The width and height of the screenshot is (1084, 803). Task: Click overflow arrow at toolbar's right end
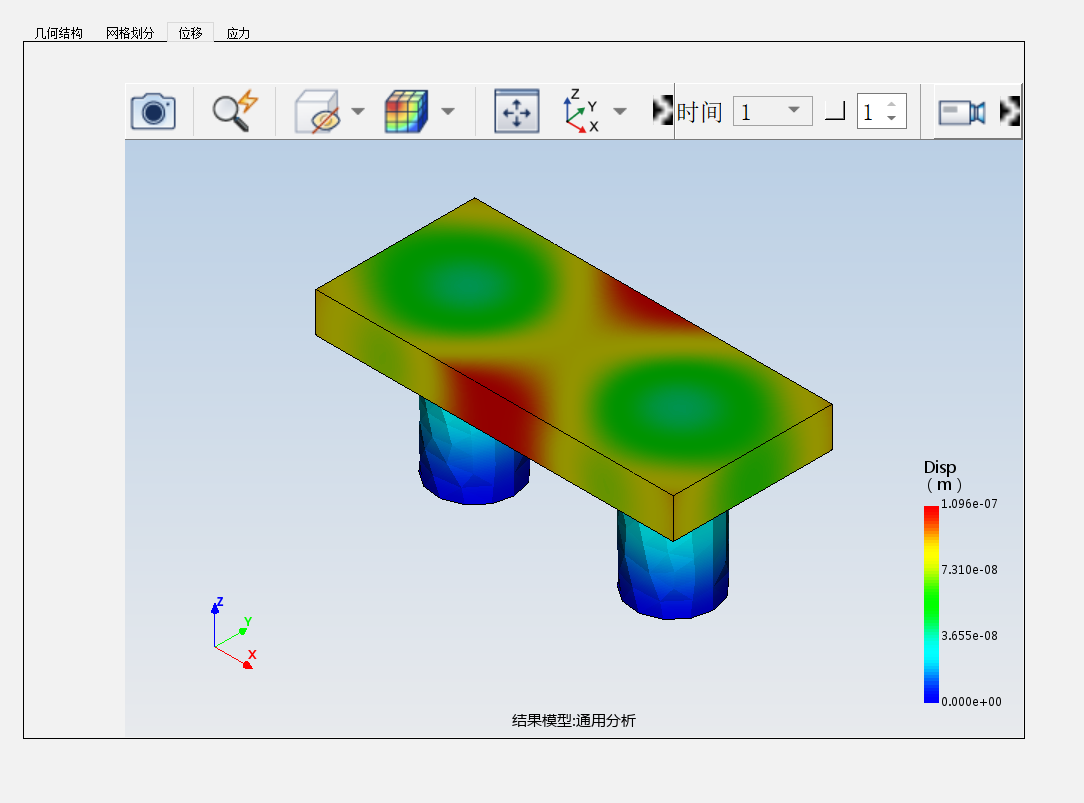[1010, 111]
